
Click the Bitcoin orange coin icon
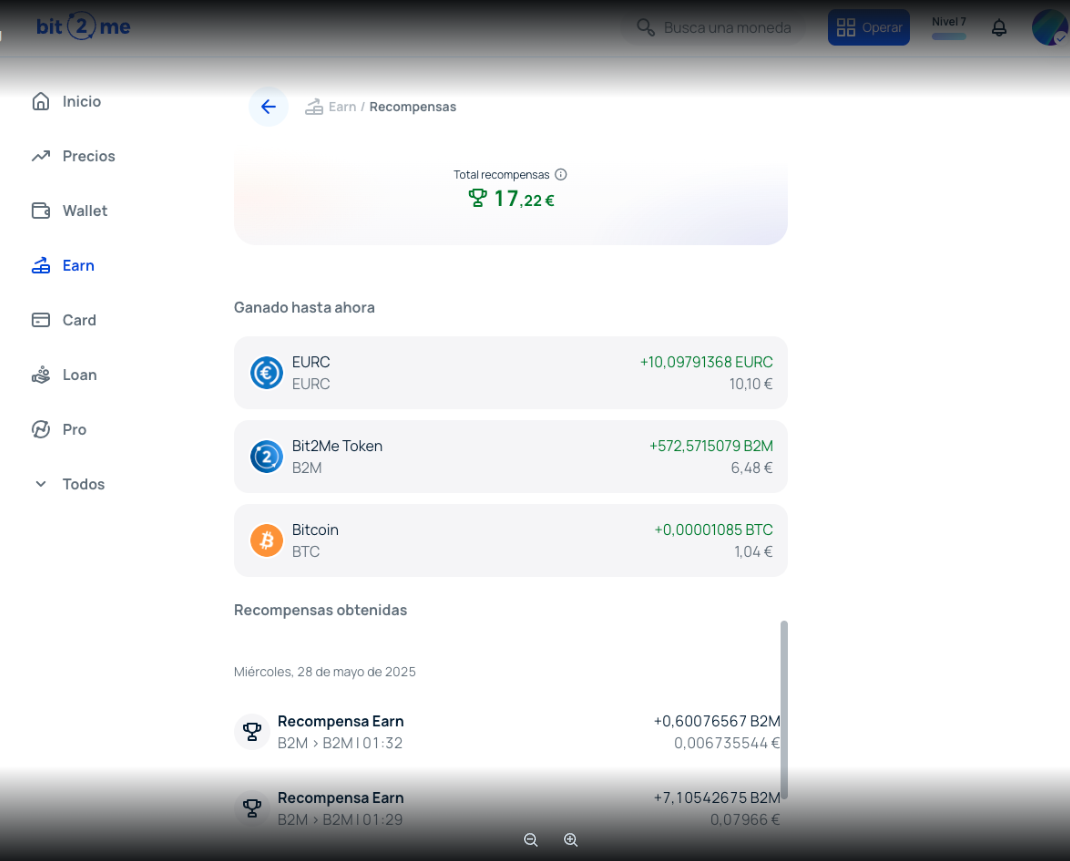tap(267, 540)
